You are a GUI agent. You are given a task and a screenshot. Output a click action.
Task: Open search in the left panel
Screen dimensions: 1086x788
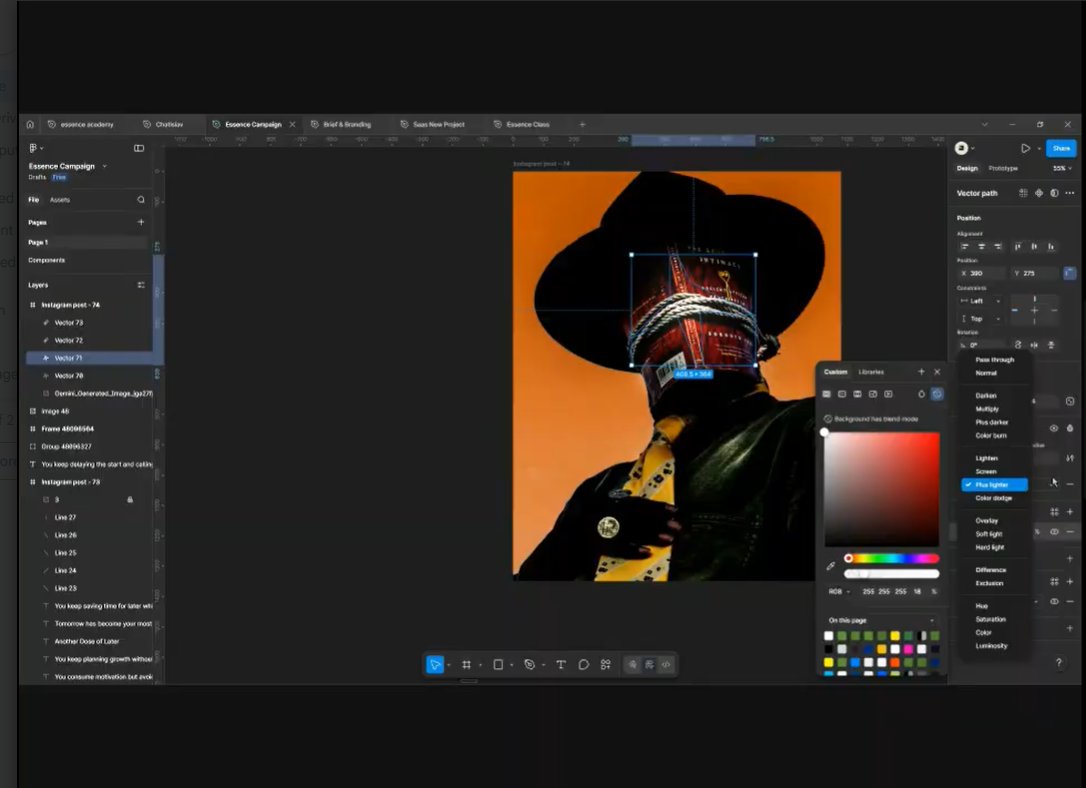point(141,199)
